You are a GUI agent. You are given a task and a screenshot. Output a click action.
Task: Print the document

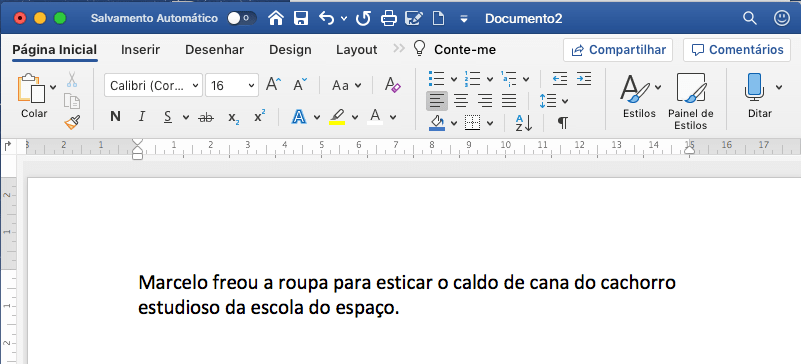[389, 19]
